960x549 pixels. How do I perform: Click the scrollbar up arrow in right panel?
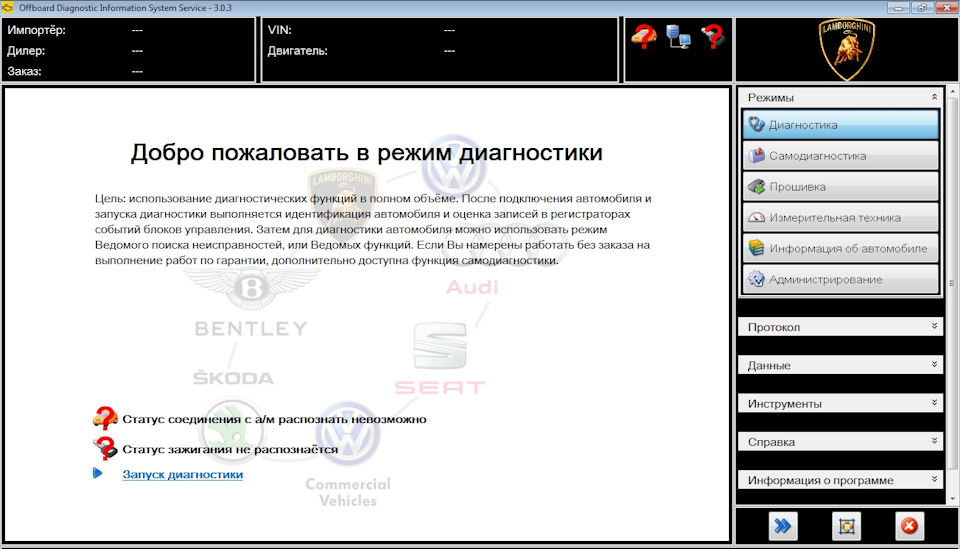pos(952,92)
